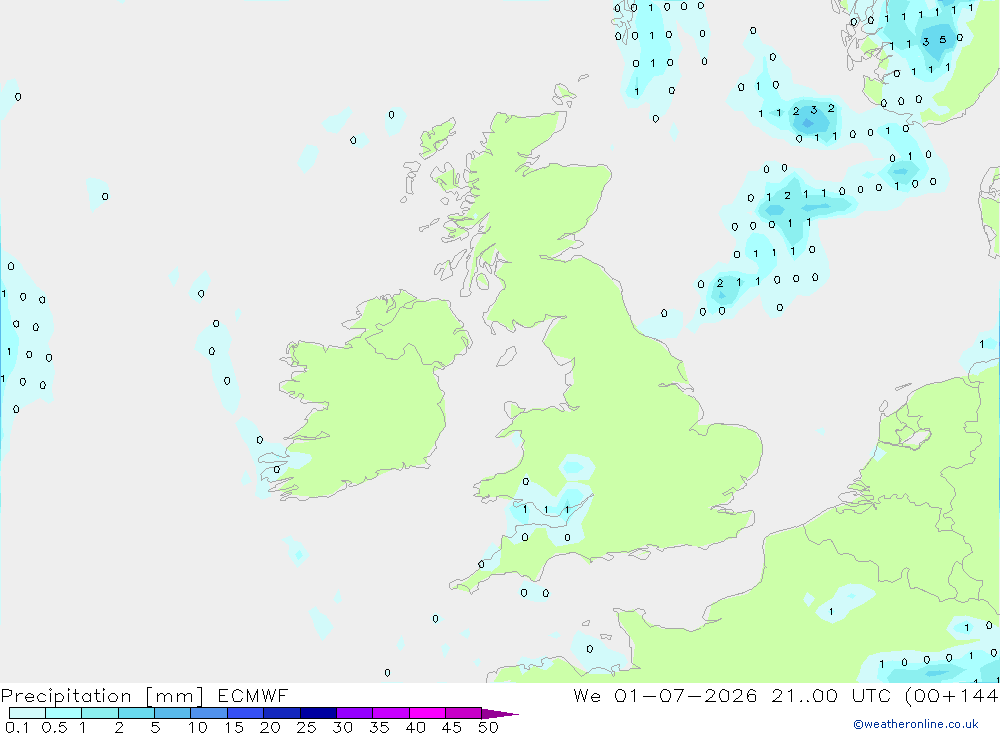Click the above-50 mm arrow tip of legend
Viewport: 1000px width, 733px height.
pos(500,714)
